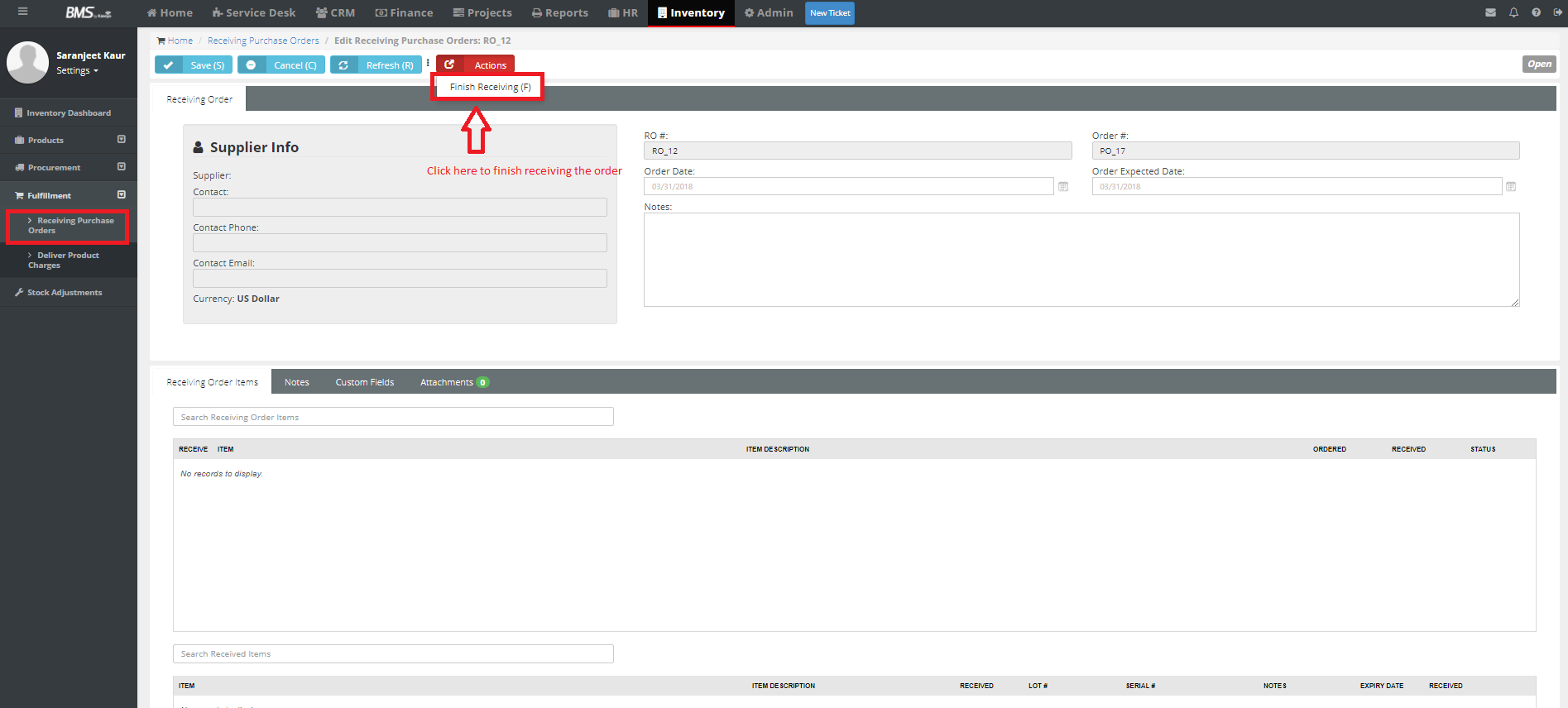This screenshot has width=1568, height=708.
Task: Click the EXPIRY DATE column header
Action: tap(1381, 686)
